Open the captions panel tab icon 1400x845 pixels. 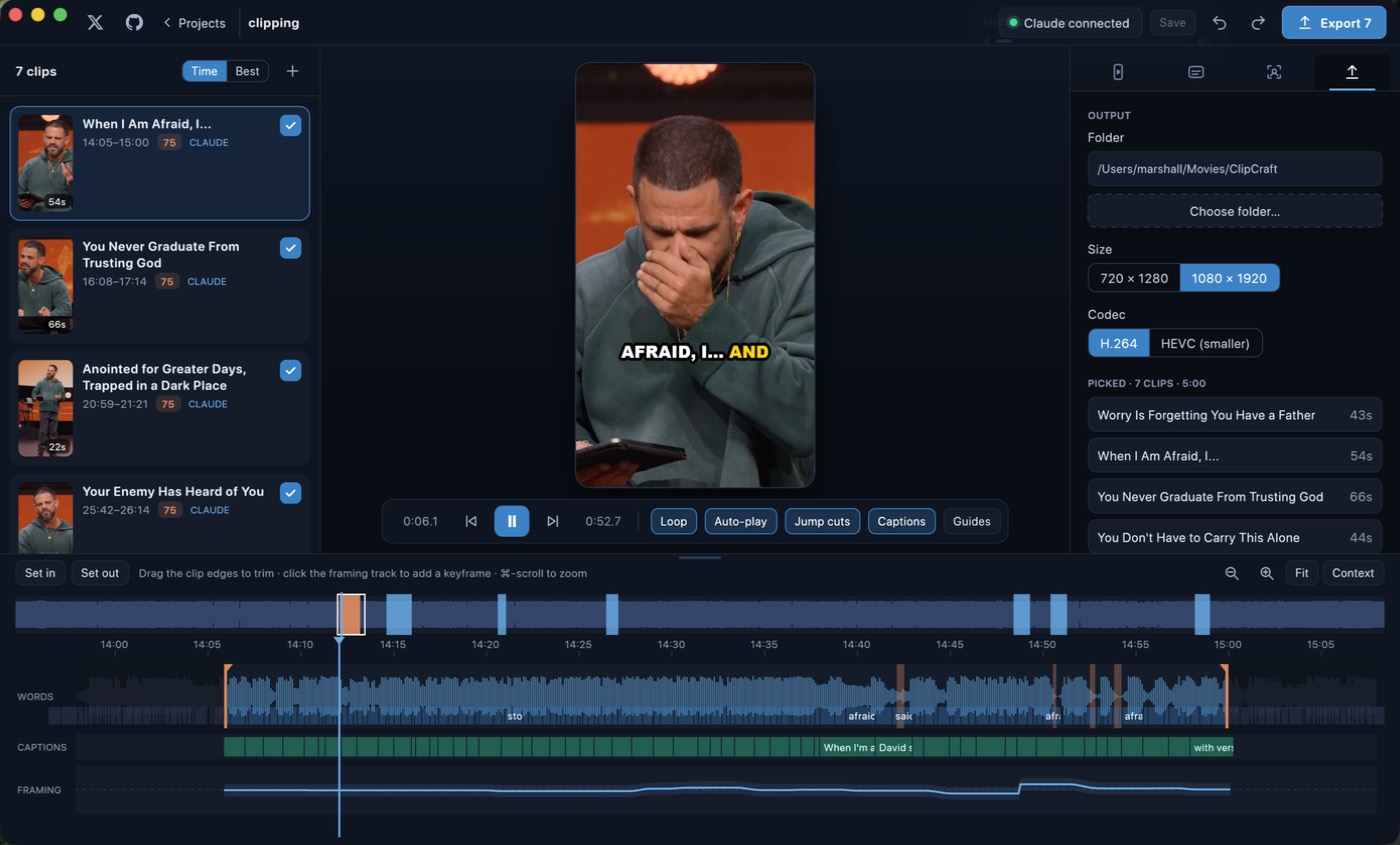(x=1196, y=72)
